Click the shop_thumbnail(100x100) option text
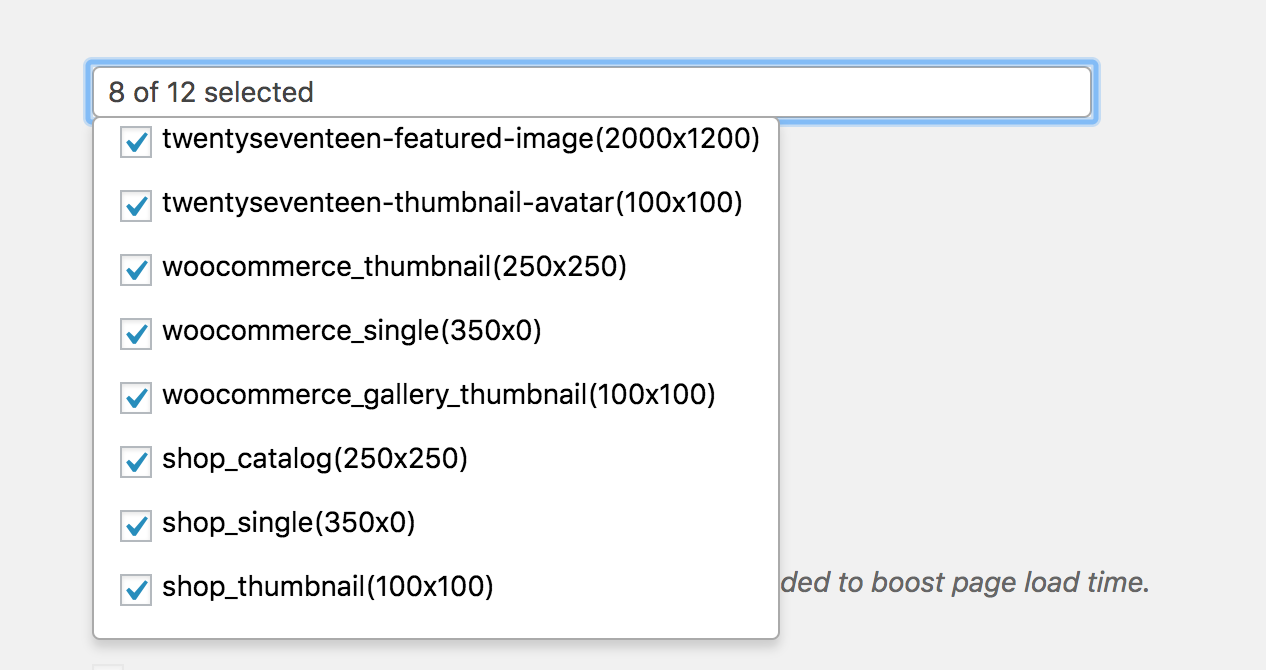 (328, 587)
